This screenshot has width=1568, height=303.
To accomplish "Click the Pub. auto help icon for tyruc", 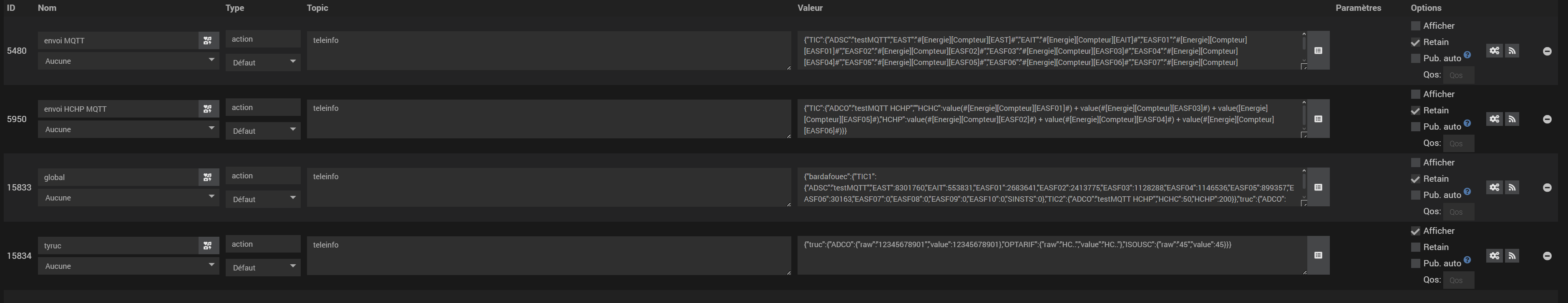I will [x=1467, y=260].
